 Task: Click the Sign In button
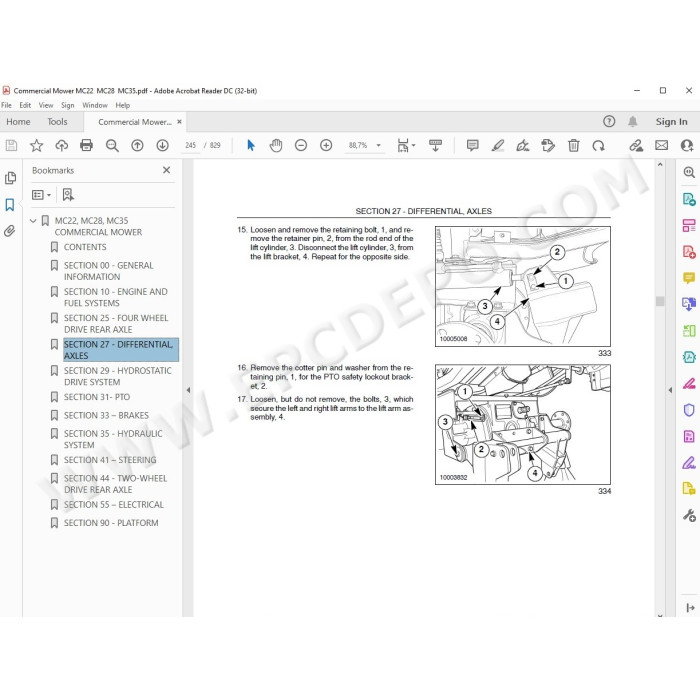coord(671,121)
